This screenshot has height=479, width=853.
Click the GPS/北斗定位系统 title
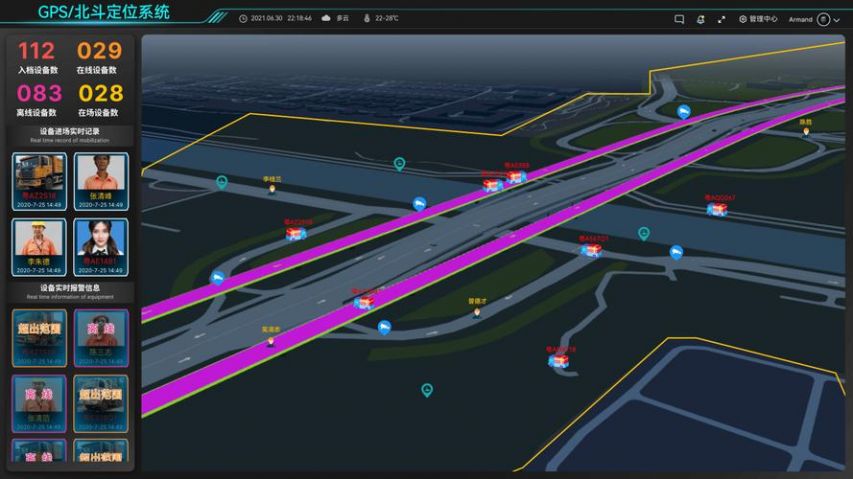pyautogui.click(x=104, y=12)
